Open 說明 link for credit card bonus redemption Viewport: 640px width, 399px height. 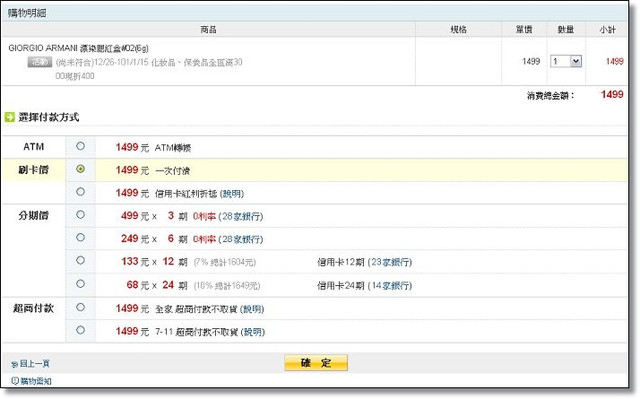coord(232,194)
